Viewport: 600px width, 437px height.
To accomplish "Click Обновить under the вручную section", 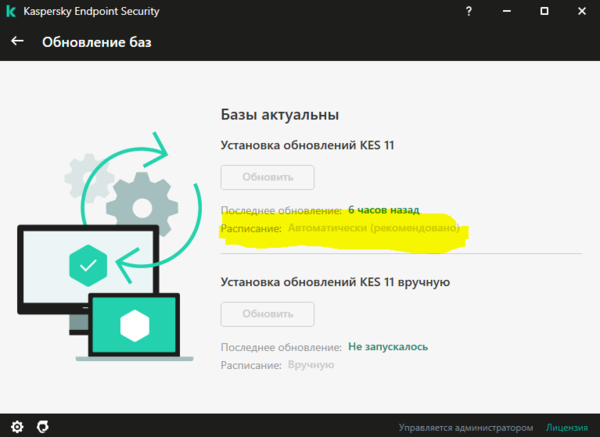I will click(x=267, y=314).
